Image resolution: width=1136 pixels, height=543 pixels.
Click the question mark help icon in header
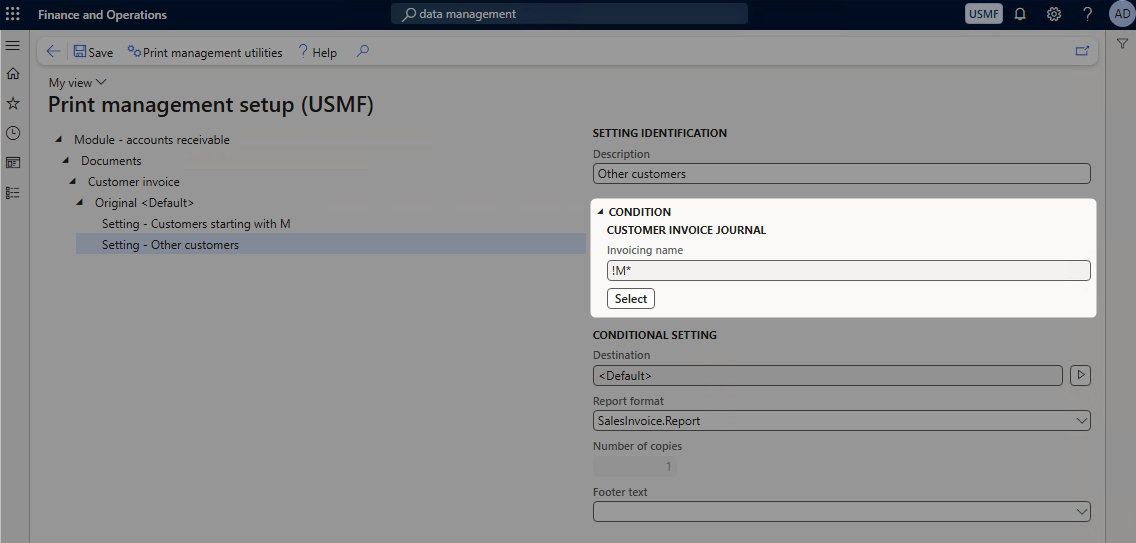pos(1087,14)
